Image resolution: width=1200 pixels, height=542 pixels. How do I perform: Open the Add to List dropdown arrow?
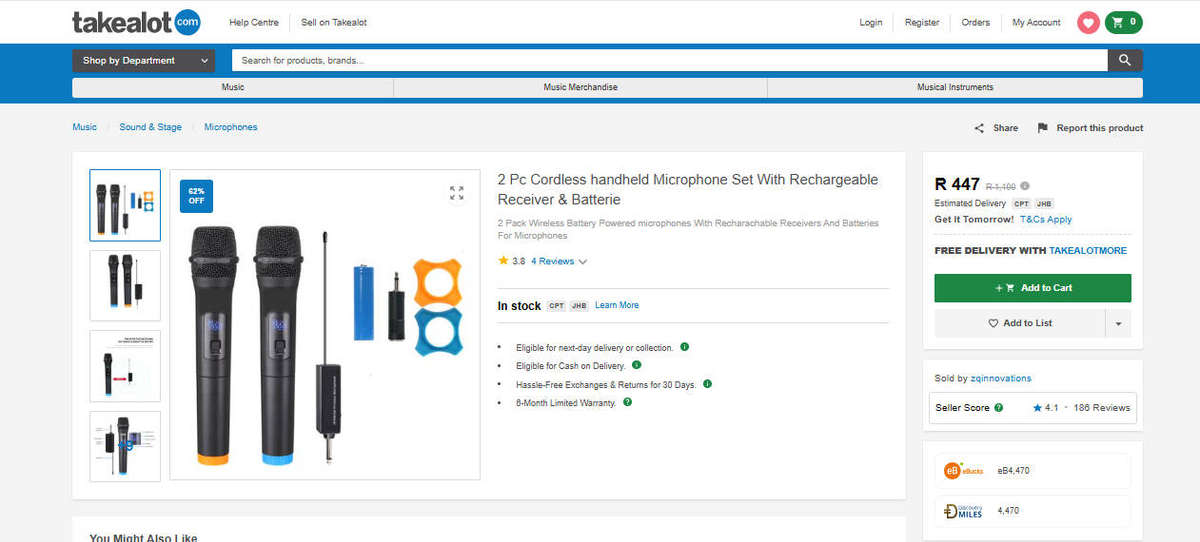(1118, 324)
